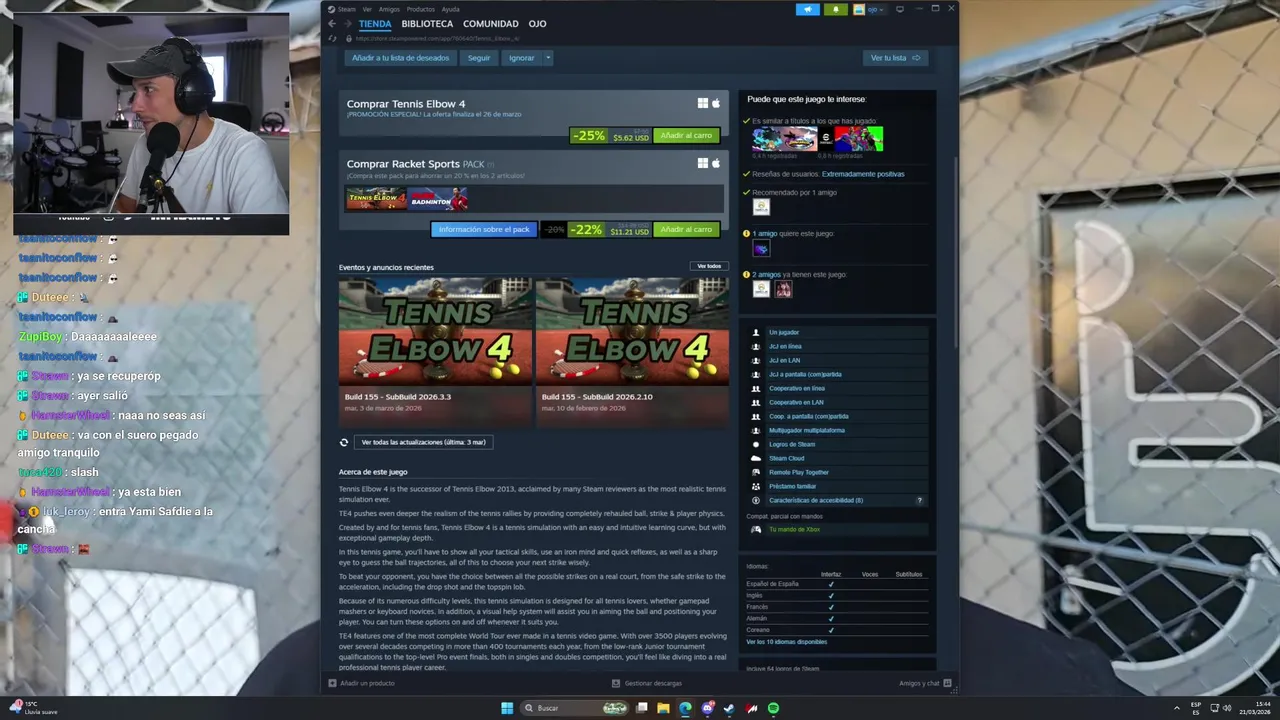
Task: Open the Big Picture mode monitor icon
Action: pos(900,9)
